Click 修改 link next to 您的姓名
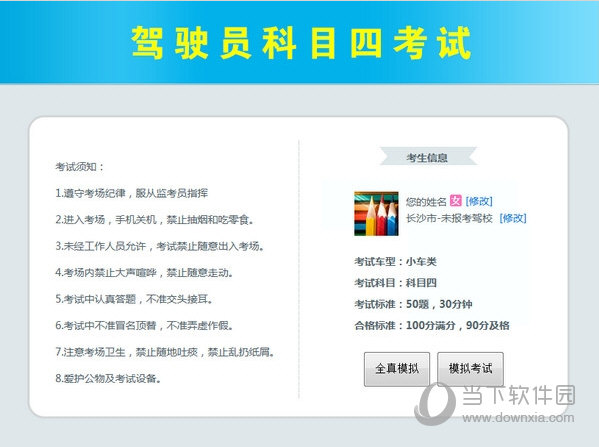The width and height of the screenshot is (599, 447). (479, 201)
